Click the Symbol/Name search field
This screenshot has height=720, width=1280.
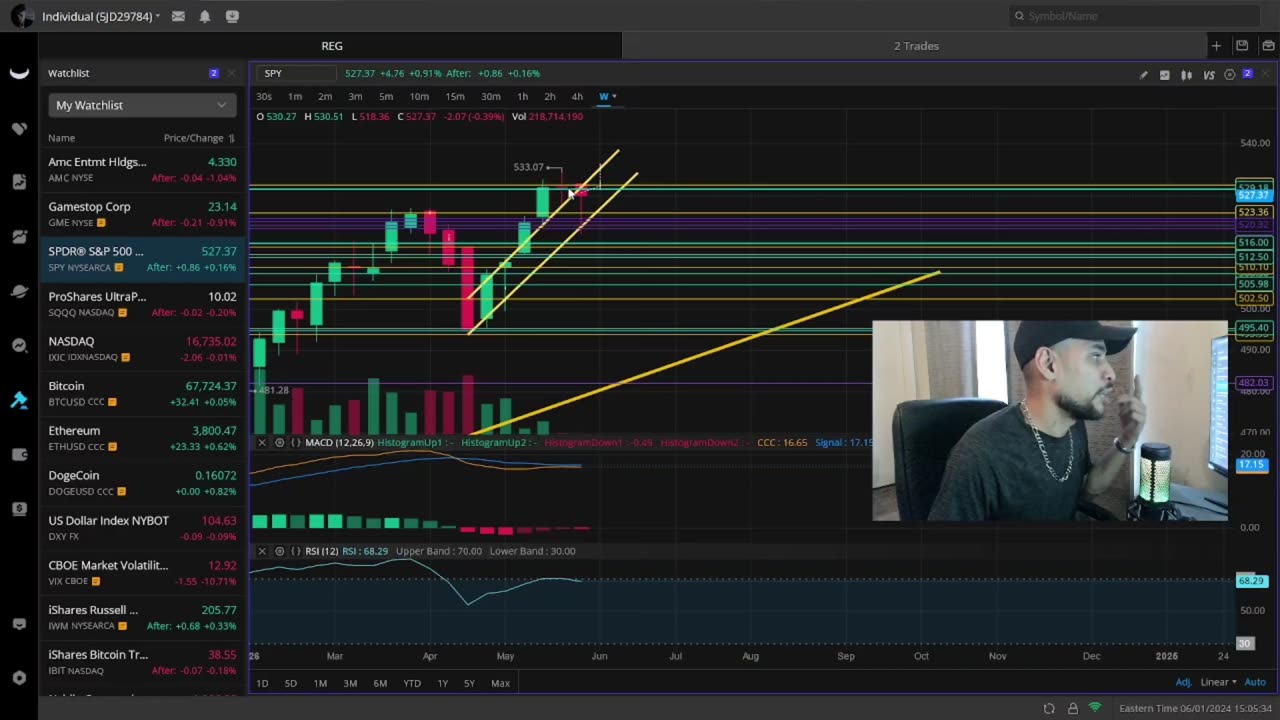pyautogui.click(x=1135, y=16)
